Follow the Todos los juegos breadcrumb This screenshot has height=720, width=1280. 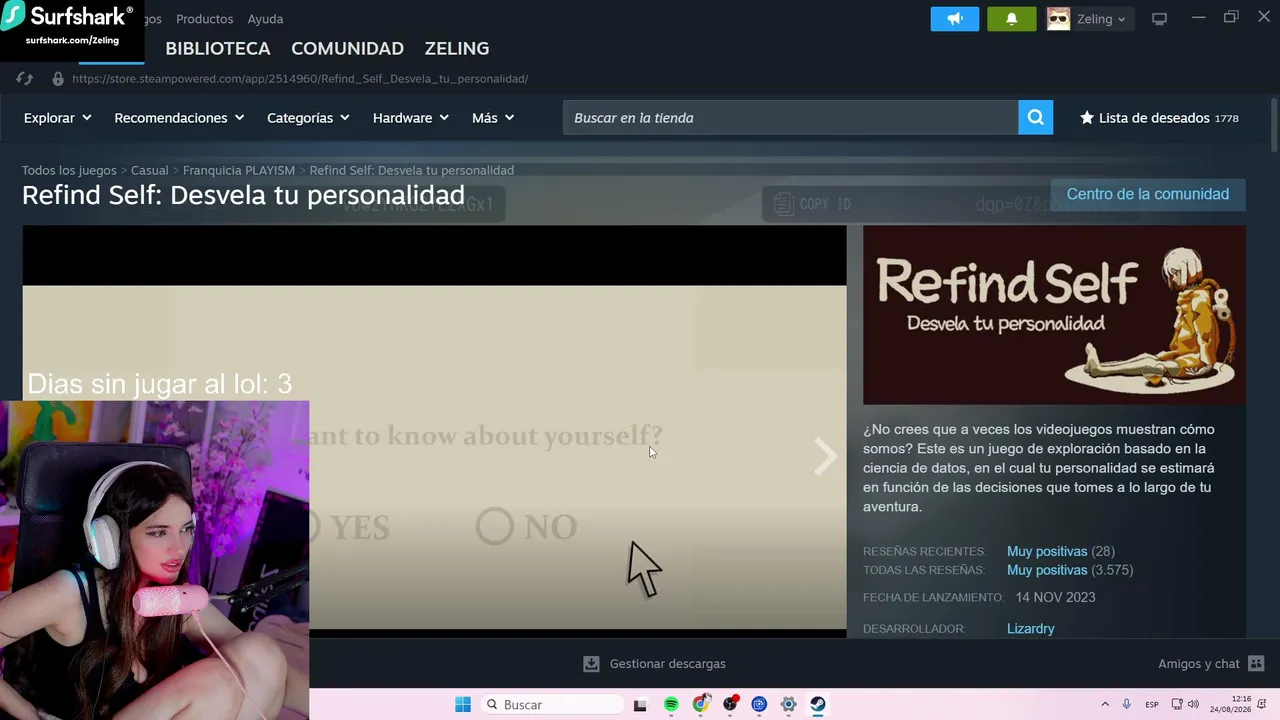(69, 170)
